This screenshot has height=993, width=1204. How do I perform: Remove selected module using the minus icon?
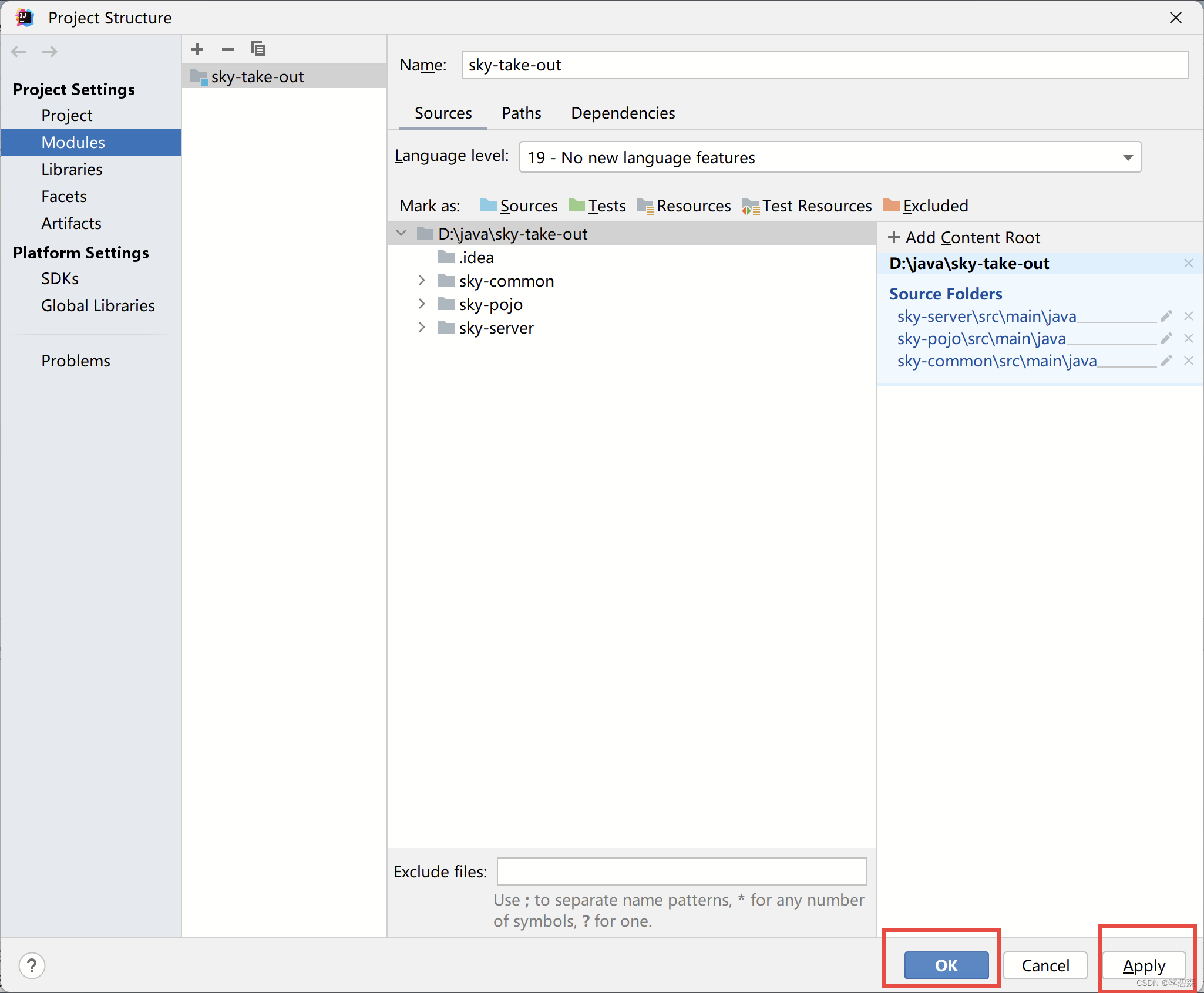coord(228,49)
